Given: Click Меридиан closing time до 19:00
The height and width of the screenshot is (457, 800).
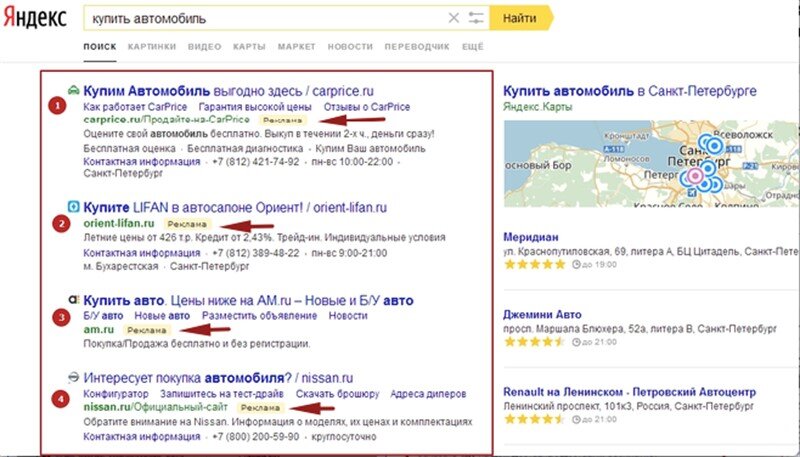Looking at the screenshot, I should point(594,264).
